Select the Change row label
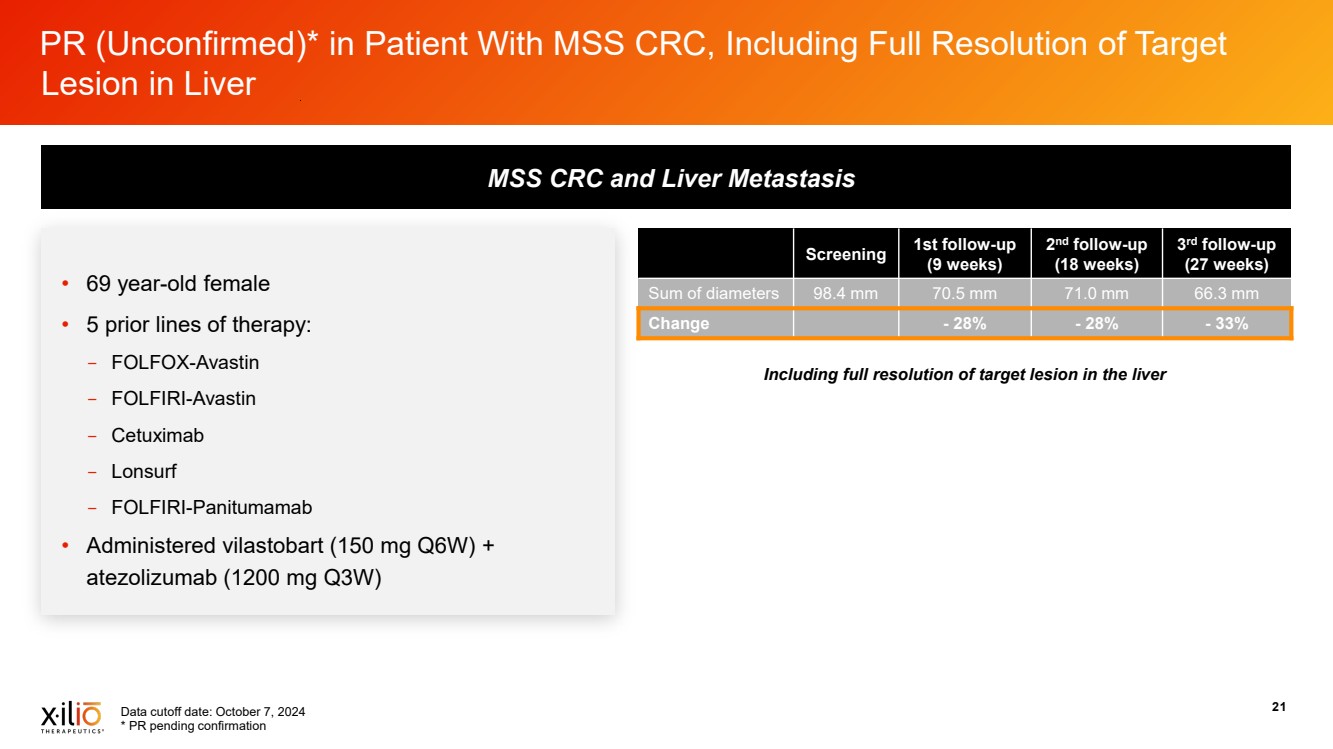 click(679, 323)
